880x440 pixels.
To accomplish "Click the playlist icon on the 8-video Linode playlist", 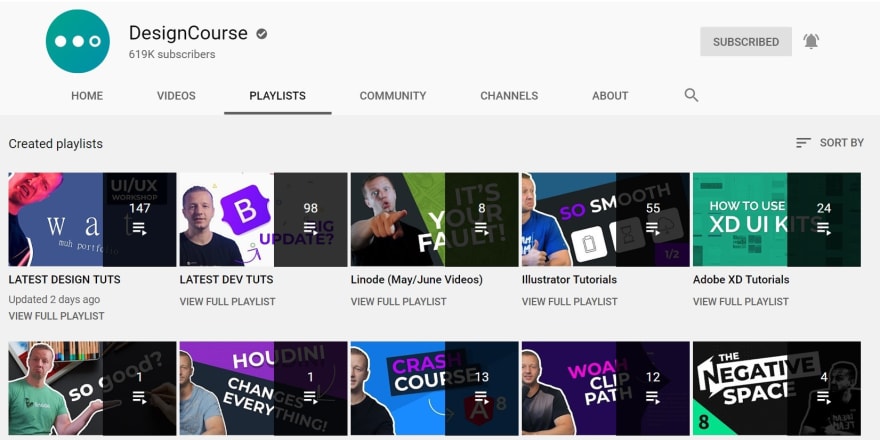I will [x=482, y=228].
